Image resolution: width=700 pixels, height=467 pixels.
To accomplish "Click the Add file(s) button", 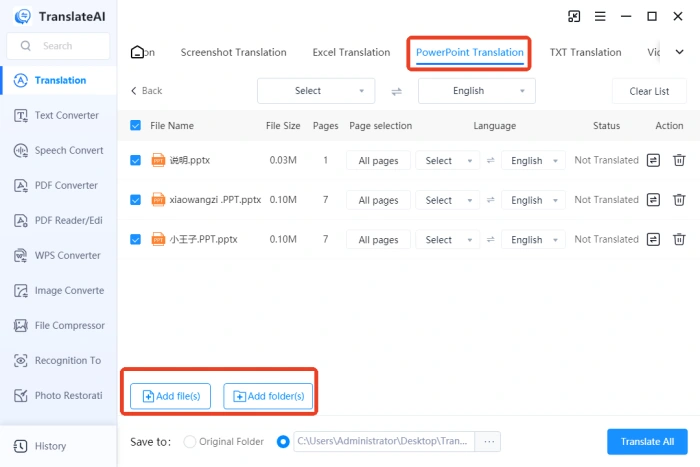I will (x=171, y=396).
